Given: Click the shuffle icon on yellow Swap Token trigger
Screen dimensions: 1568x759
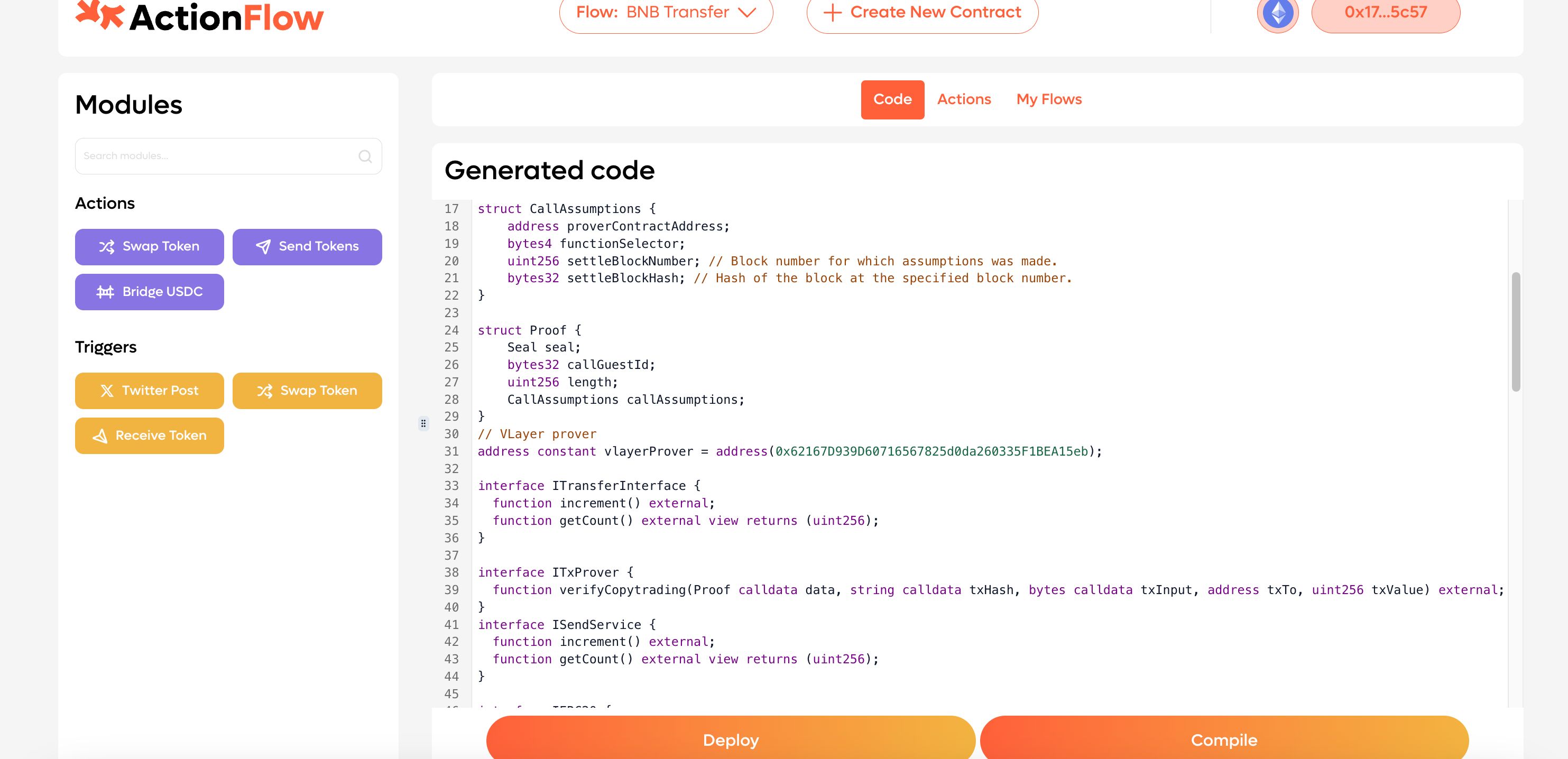Looking at the screenshot, I should coord(264,391).
